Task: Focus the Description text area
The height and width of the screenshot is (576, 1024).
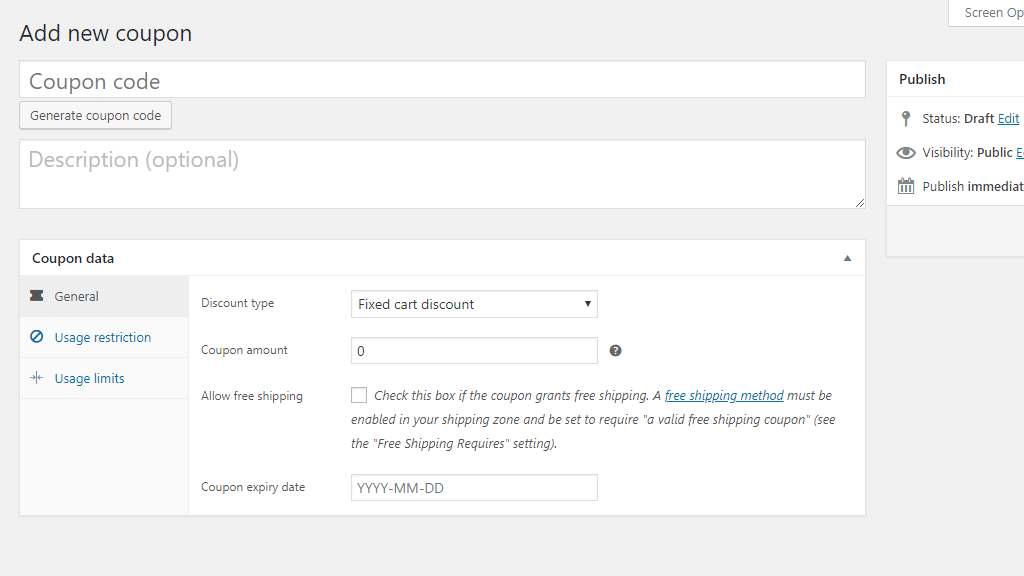Action: tap(442, 174)
